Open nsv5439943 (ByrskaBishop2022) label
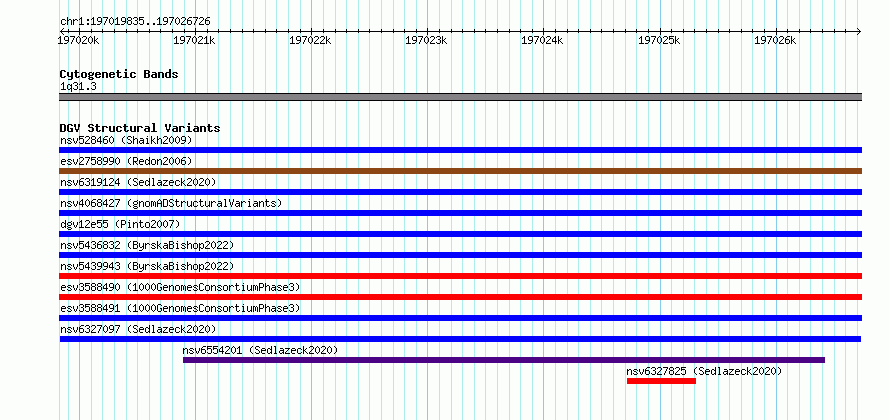This screenshot has width=890, height=420. click(147, 266)
